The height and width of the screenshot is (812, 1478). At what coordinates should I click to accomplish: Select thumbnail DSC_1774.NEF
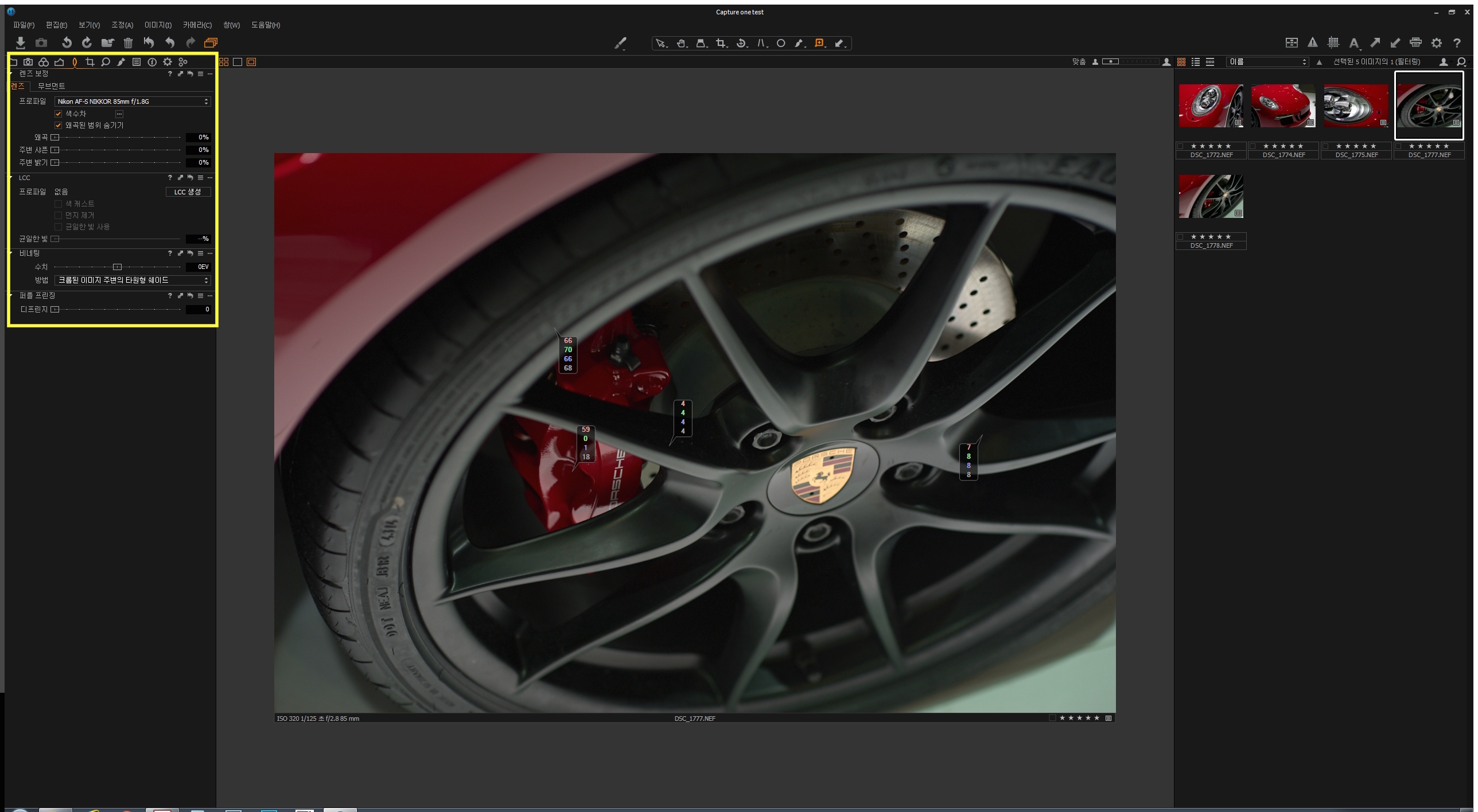[x=1283, y=106]
